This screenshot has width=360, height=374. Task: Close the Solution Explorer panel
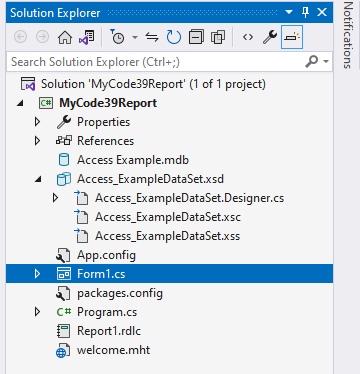pos(322,13)
